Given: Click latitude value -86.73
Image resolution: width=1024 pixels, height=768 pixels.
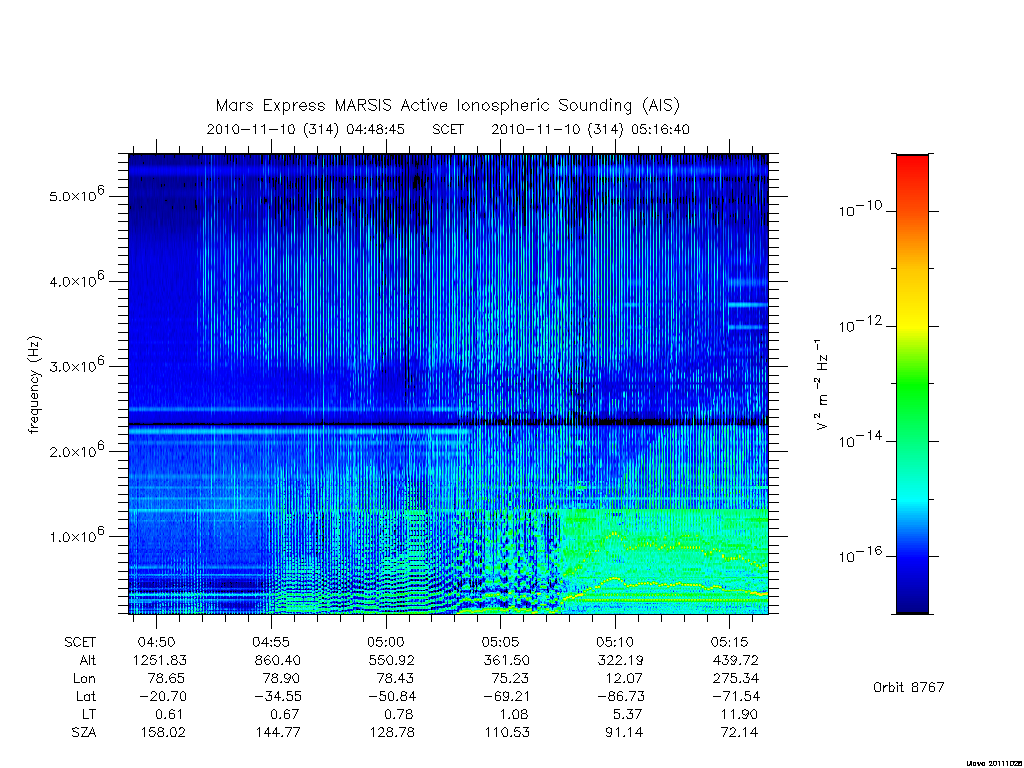Looking at the screenshot, I should coord(621,696).
